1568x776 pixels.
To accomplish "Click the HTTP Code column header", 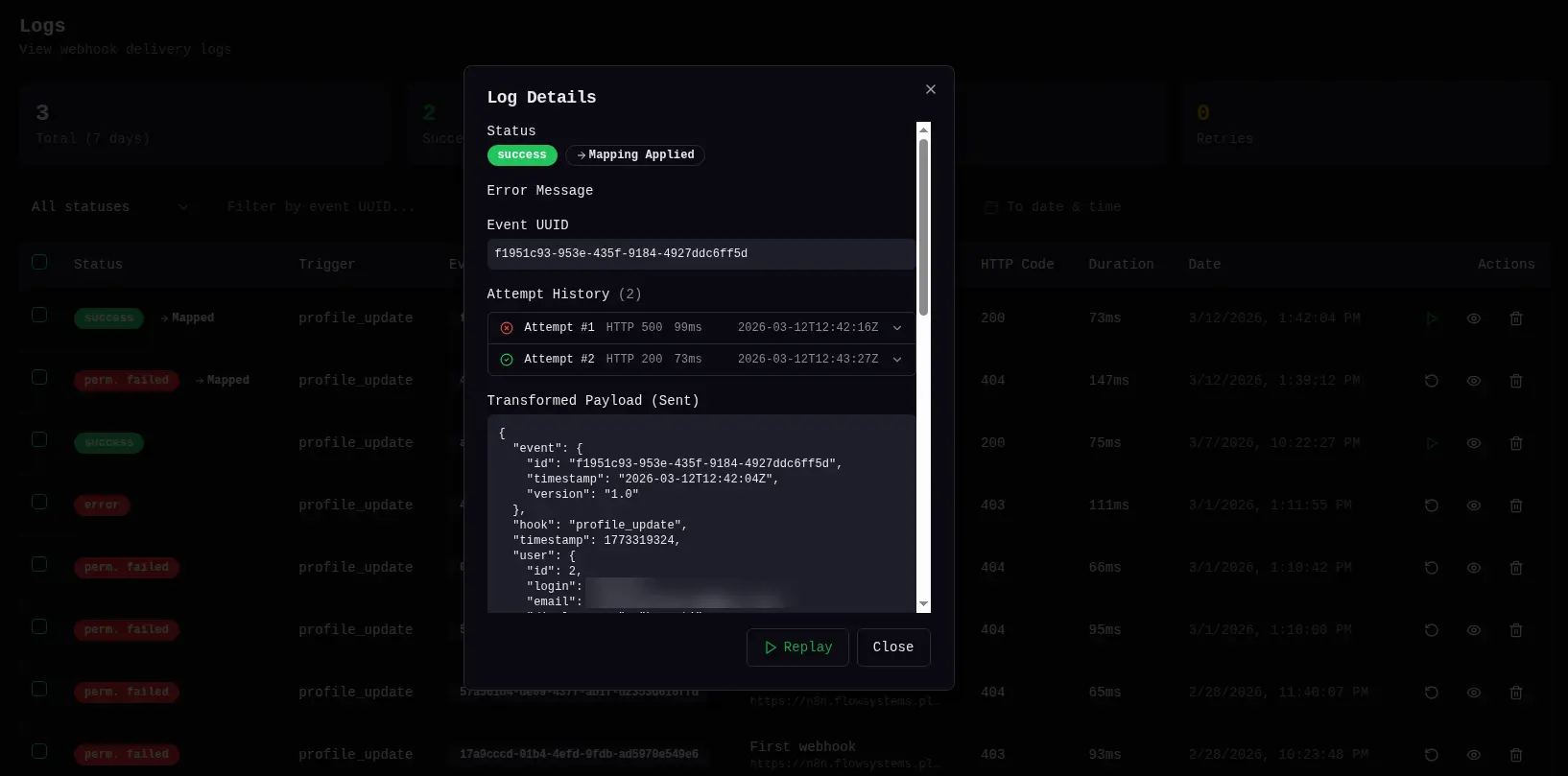I will [1017, 265].
